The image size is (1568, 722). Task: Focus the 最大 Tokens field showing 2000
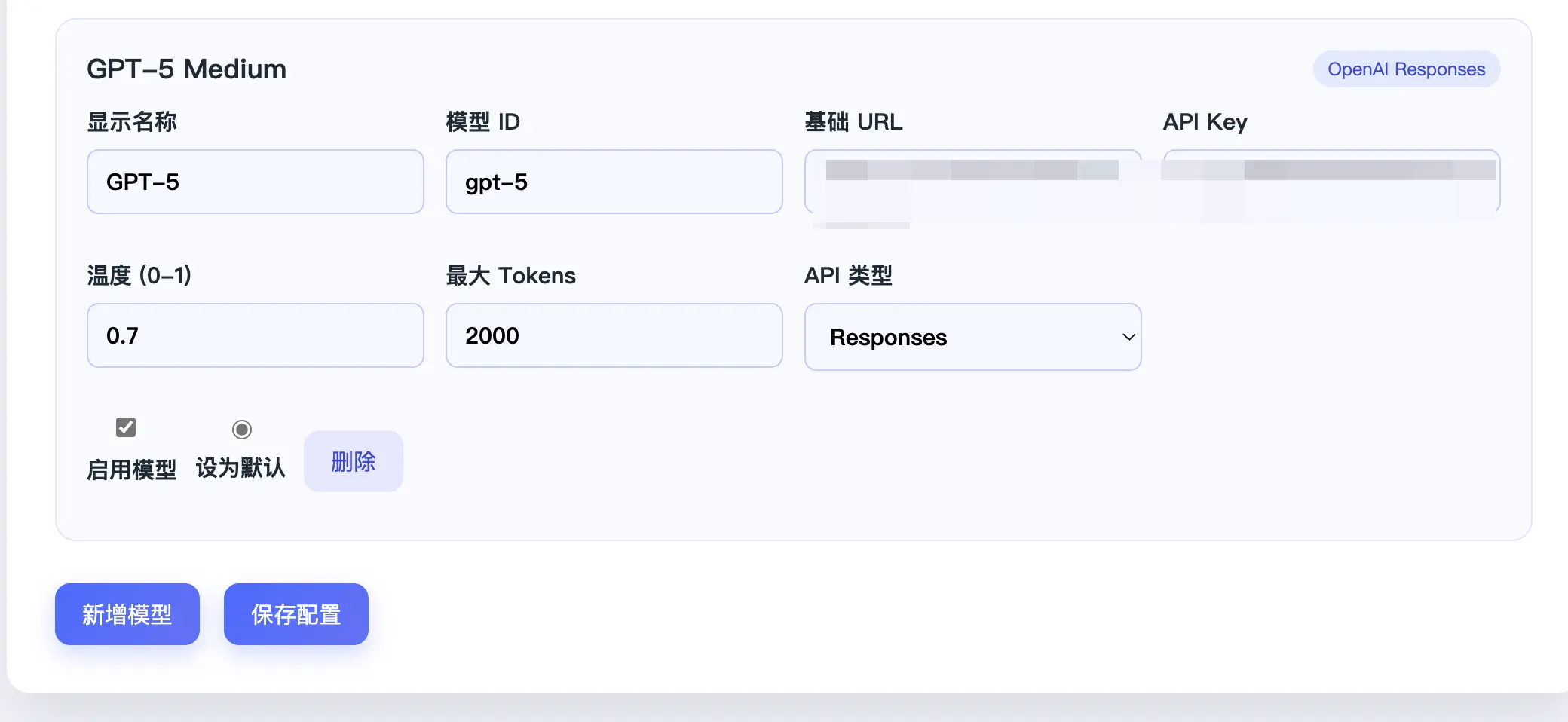pyautogui.click(x=614, y=335)
